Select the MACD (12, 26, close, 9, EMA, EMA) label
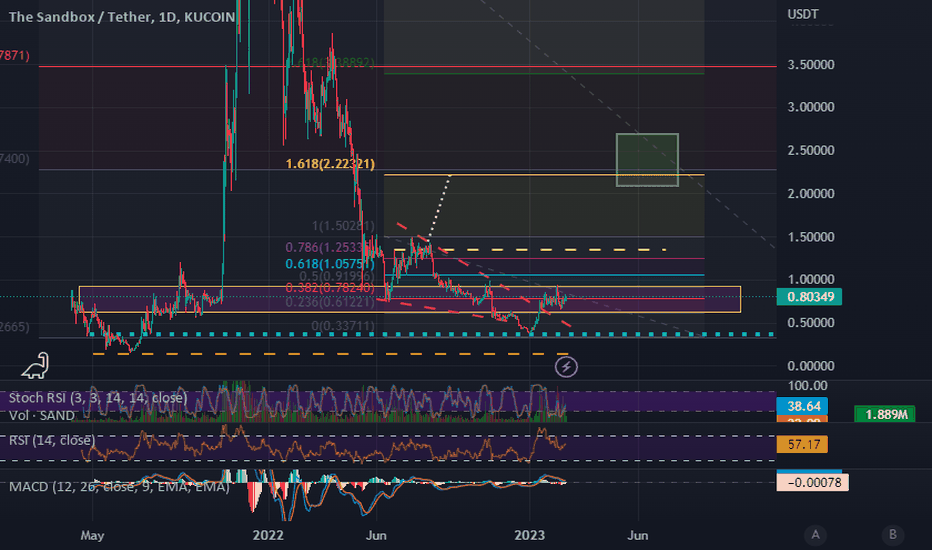 pos(119,486)
